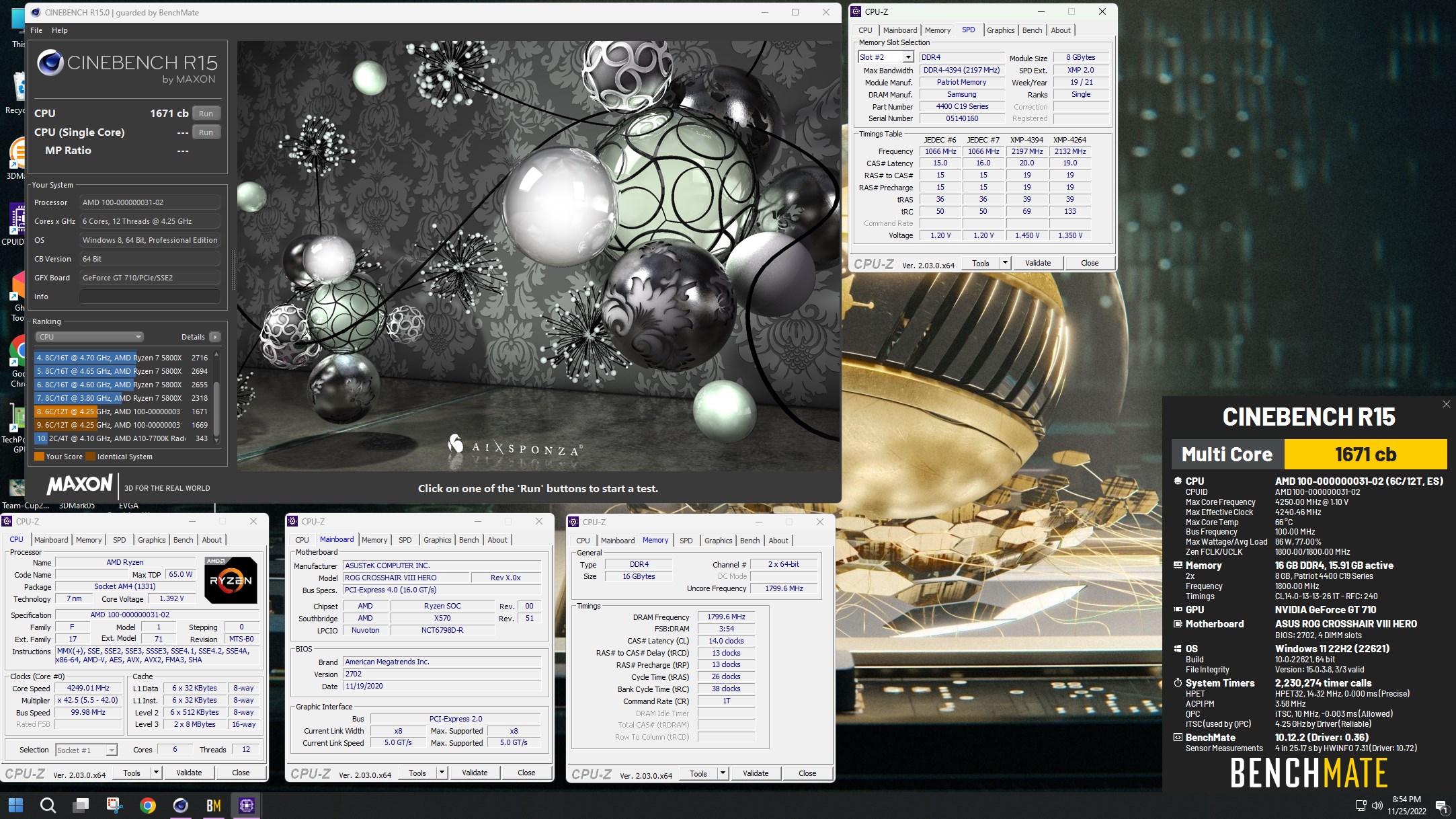Screen dimensions: 1456x819
Task: Click the SPD CPU-Z window title icon
Action: click(x=856, y=11)
